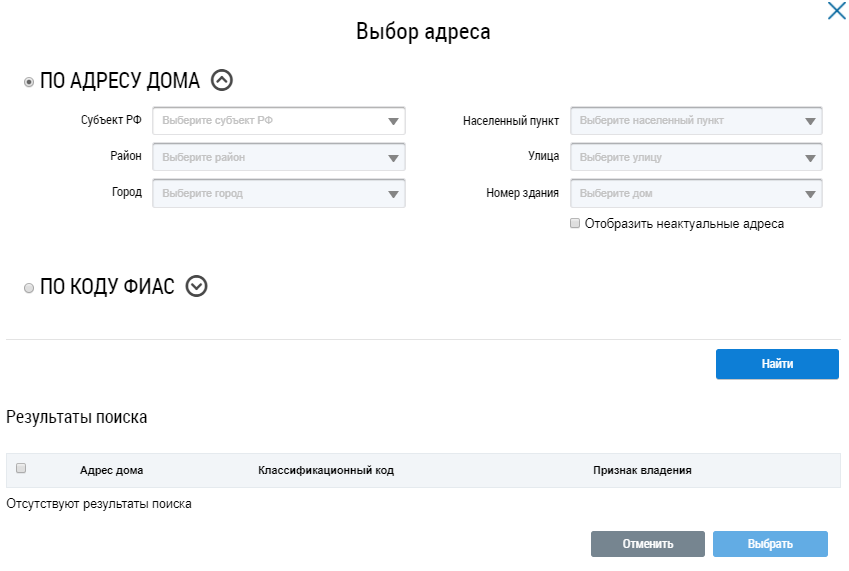
Task: Click the Адрес дома column header
Action: click(x=111, y=470)
